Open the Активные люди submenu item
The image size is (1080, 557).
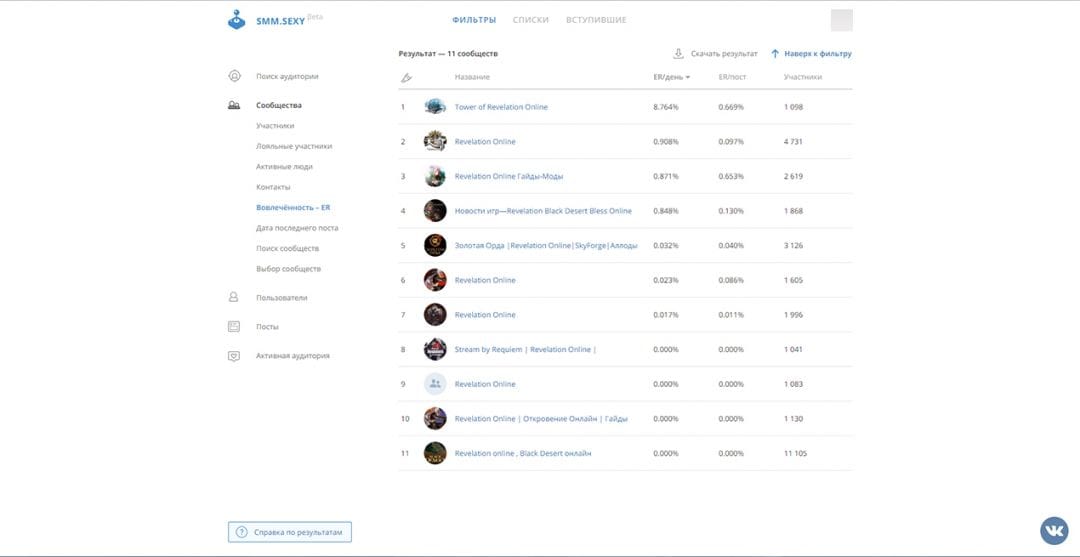[284, 167]
